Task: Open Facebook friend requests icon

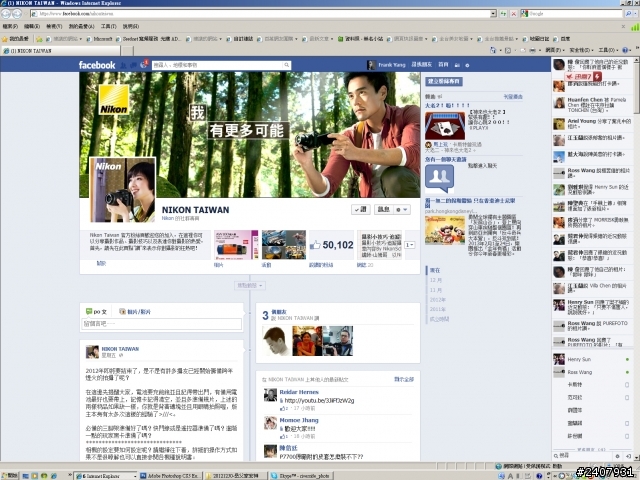Action: click(x=124, y=65)
